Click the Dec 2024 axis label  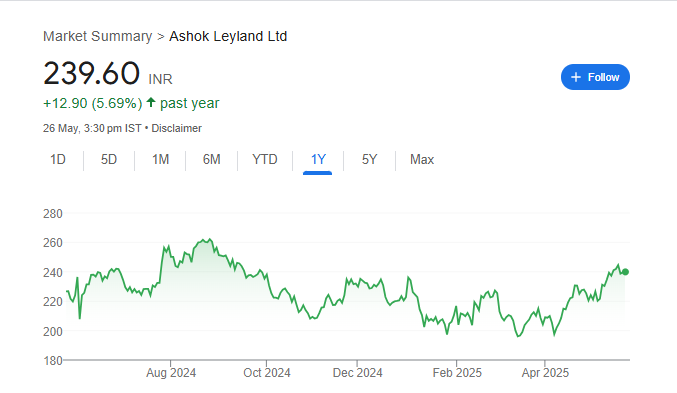point(357,373)
